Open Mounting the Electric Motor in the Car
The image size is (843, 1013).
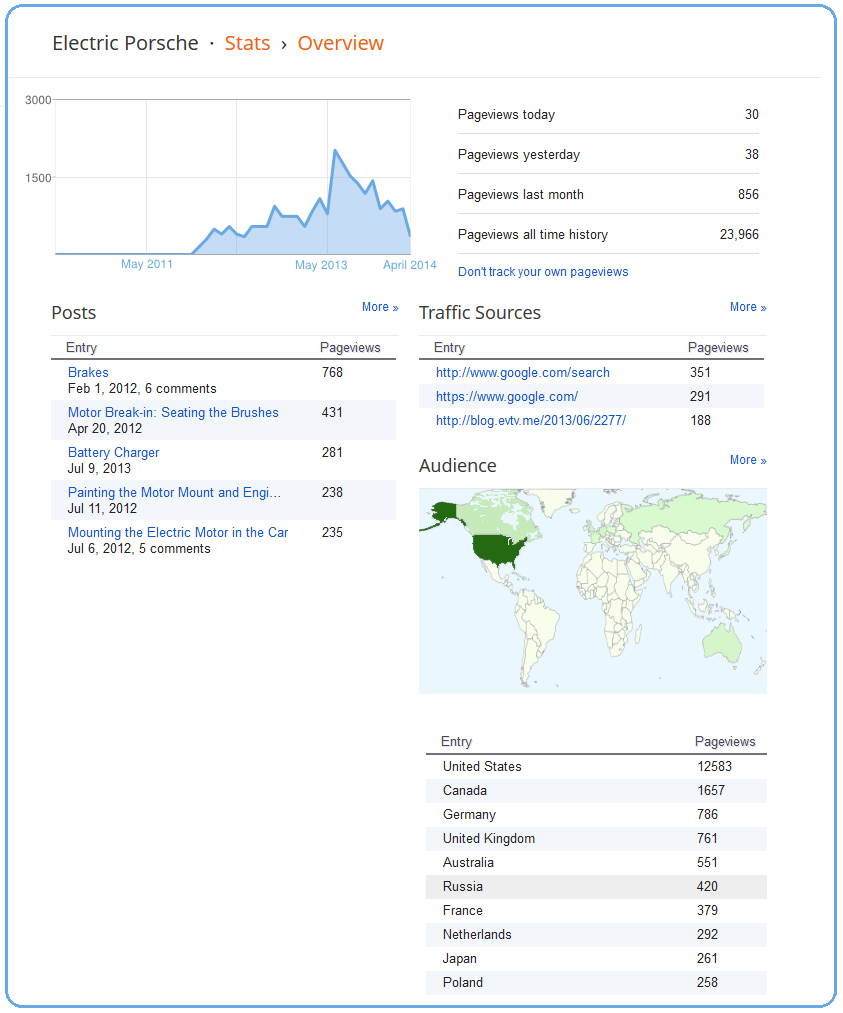(x=178, y=533)
